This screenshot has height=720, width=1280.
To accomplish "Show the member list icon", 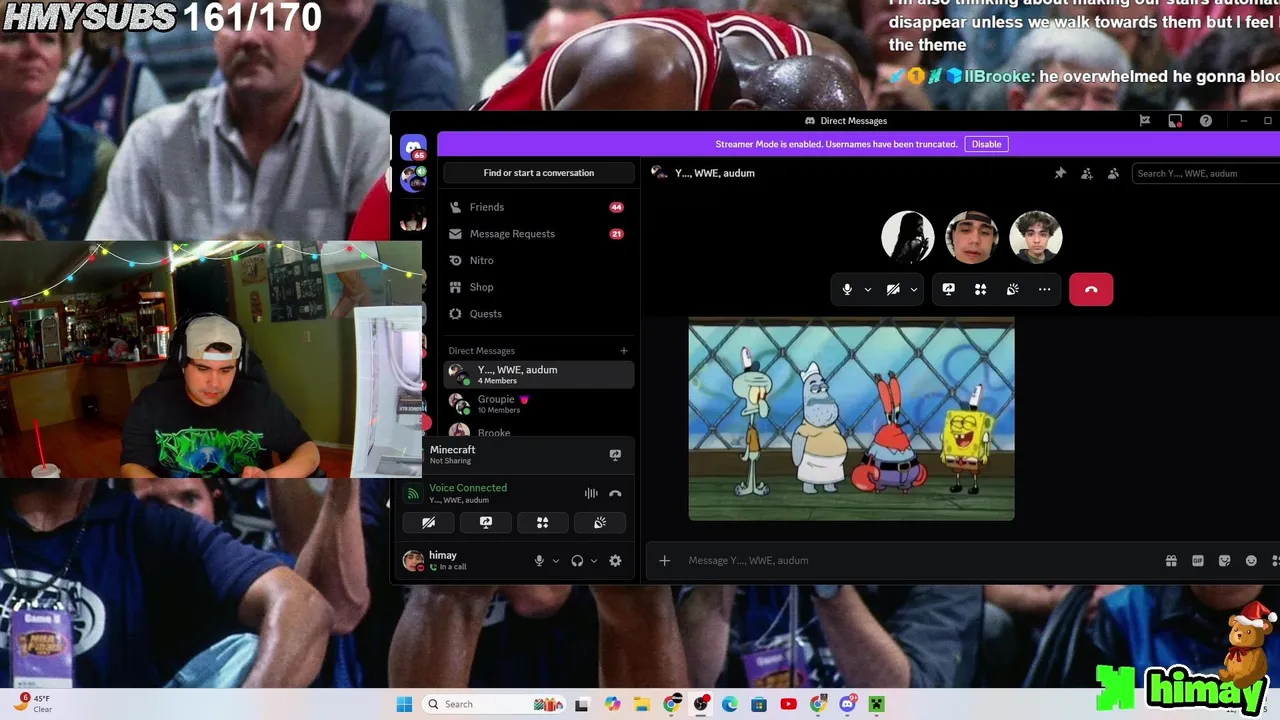I will pyautogui.click(x=1113, y=173).
